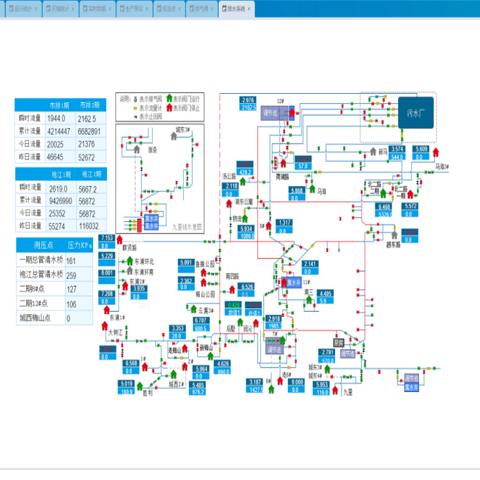Click the purple regulating pool near 12#

pyautogui.click(x=274, y=113)
